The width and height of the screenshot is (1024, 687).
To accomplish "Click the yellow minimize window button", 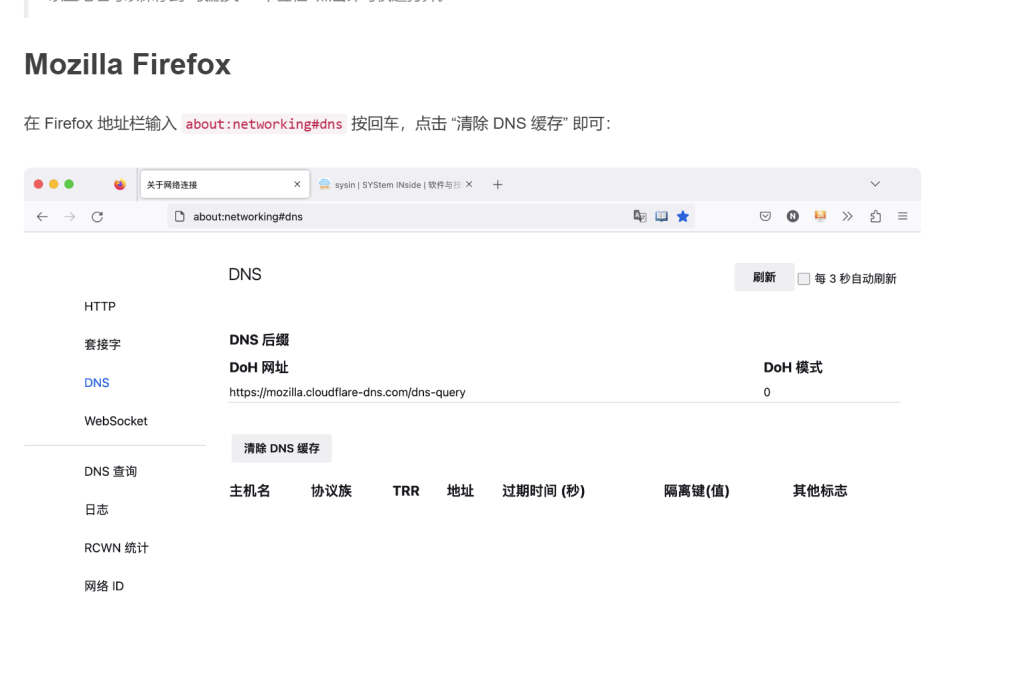I will 54,184.
